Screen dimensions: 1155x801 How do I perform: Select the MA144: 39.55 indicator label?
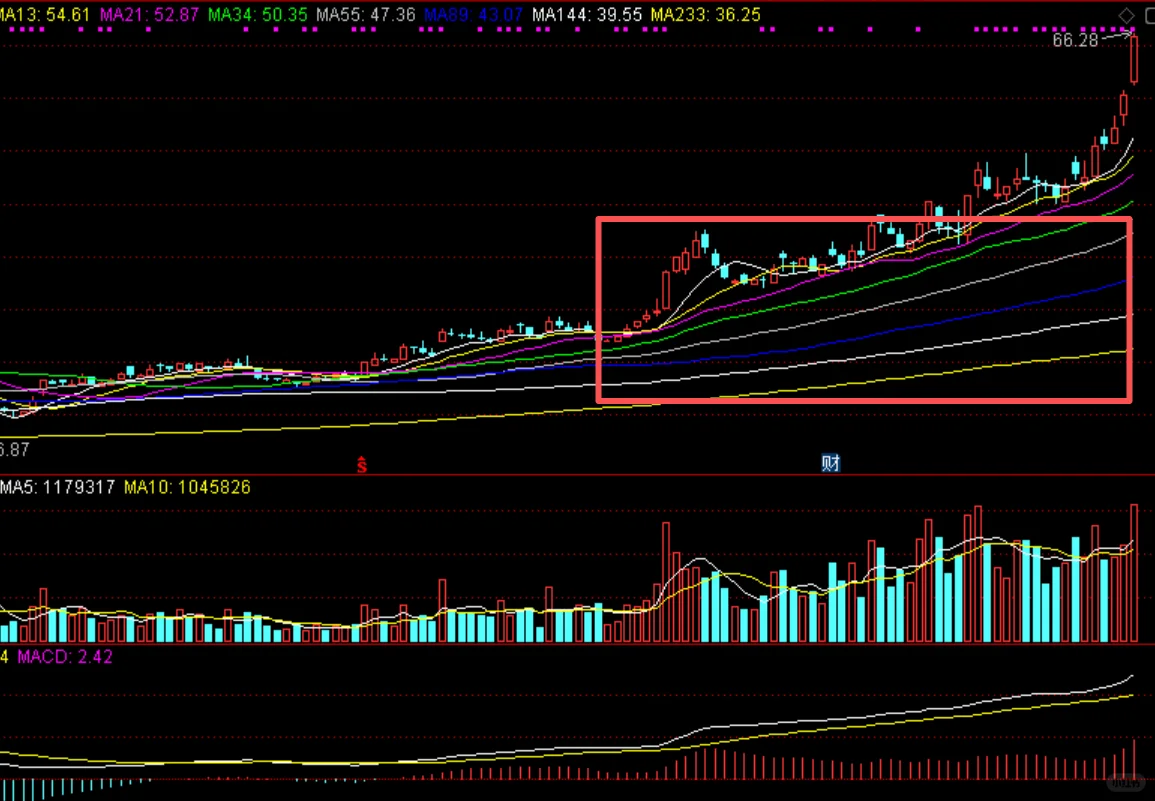[x=587, y=15]
